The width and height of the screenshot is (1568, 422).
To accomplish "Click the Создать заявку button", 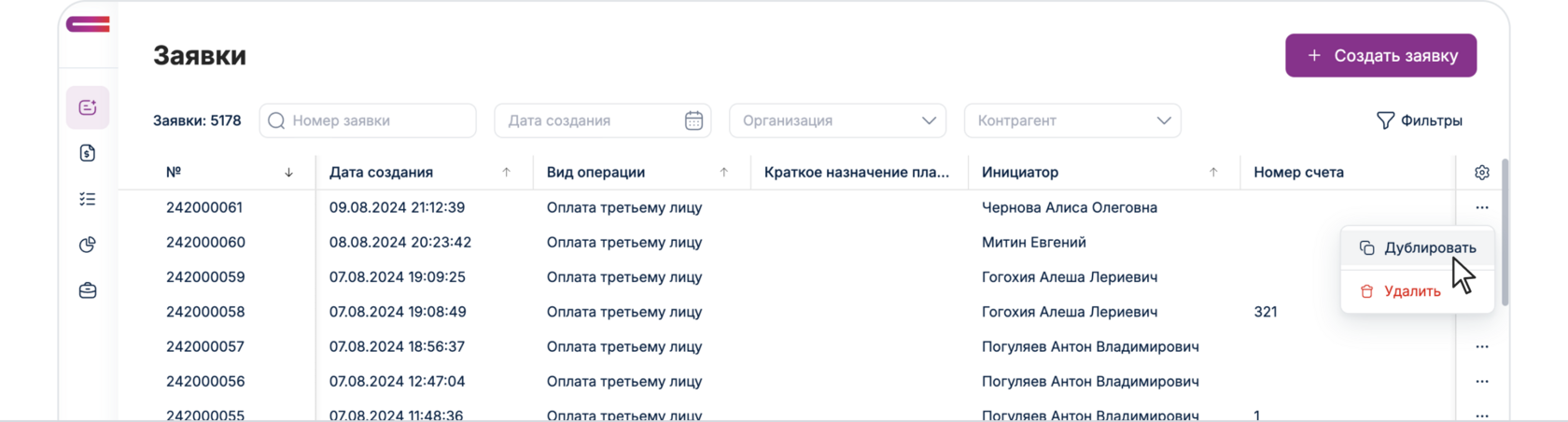I will (1380, 56).
